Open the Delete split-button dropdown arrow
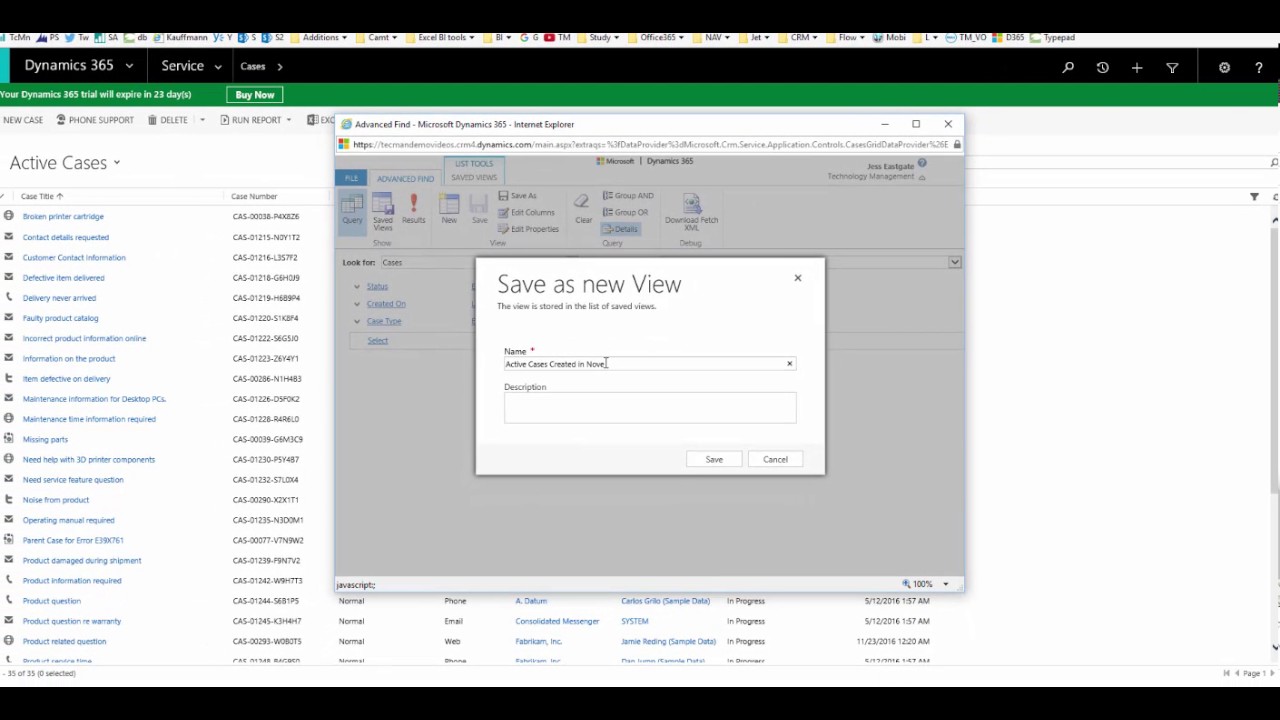The height and width of the screenshot is (720, 1280). click(x=202, y=120)
